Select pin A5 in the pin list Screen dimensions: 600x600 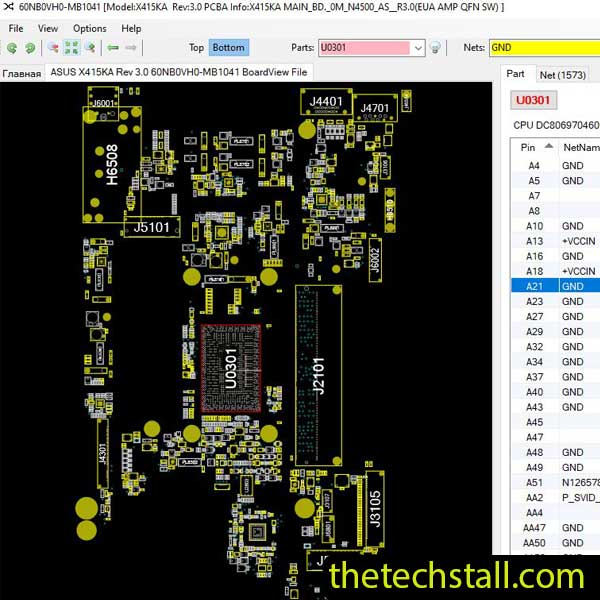534,181
